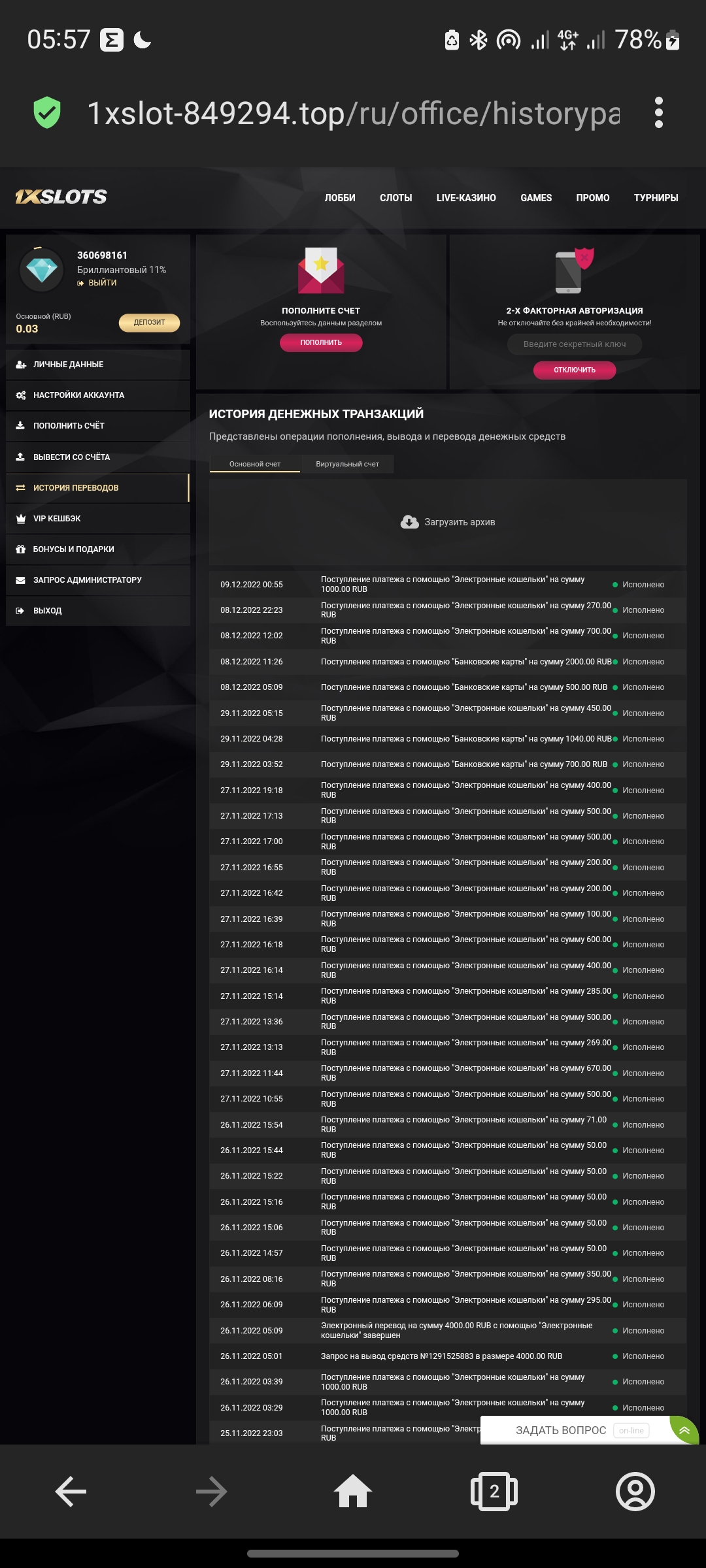This screenshot has width=706, height=1568.
Task: Switch to the Виртуальный счет tab
Action: point(347,464)
